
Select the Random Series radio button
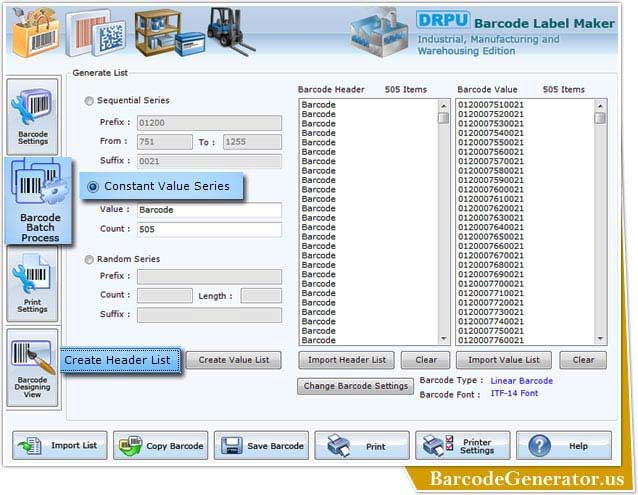coord(89,259)
